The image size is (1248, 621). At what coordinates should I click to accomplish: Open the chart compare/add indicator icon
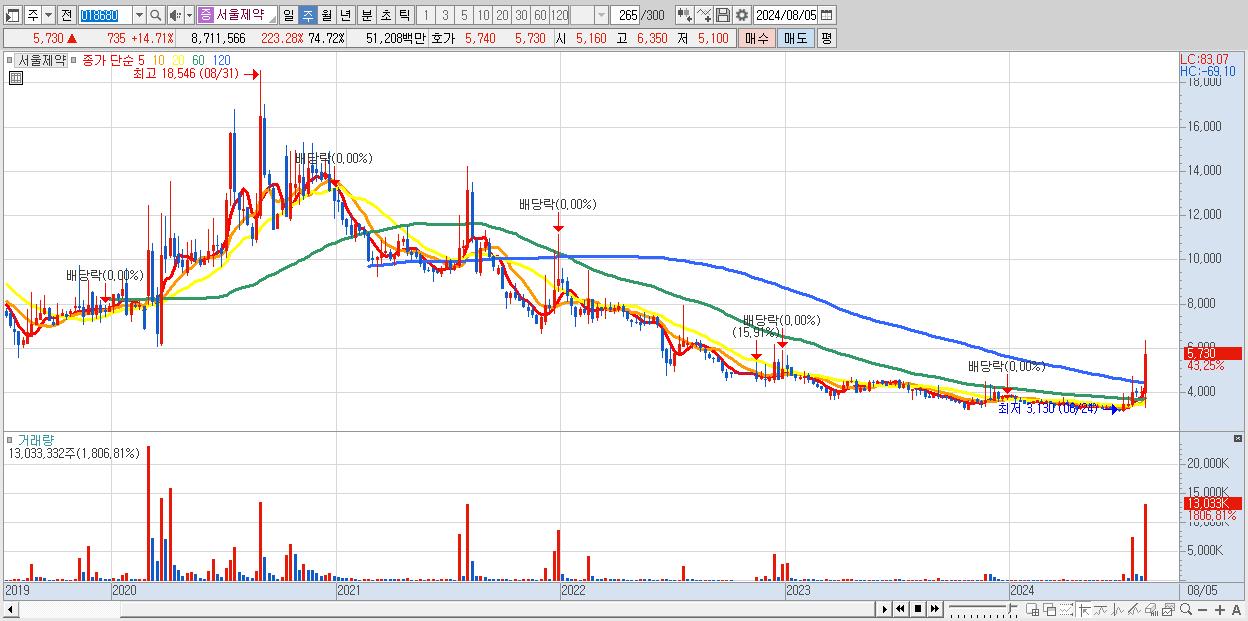click(x=684, y=15)
